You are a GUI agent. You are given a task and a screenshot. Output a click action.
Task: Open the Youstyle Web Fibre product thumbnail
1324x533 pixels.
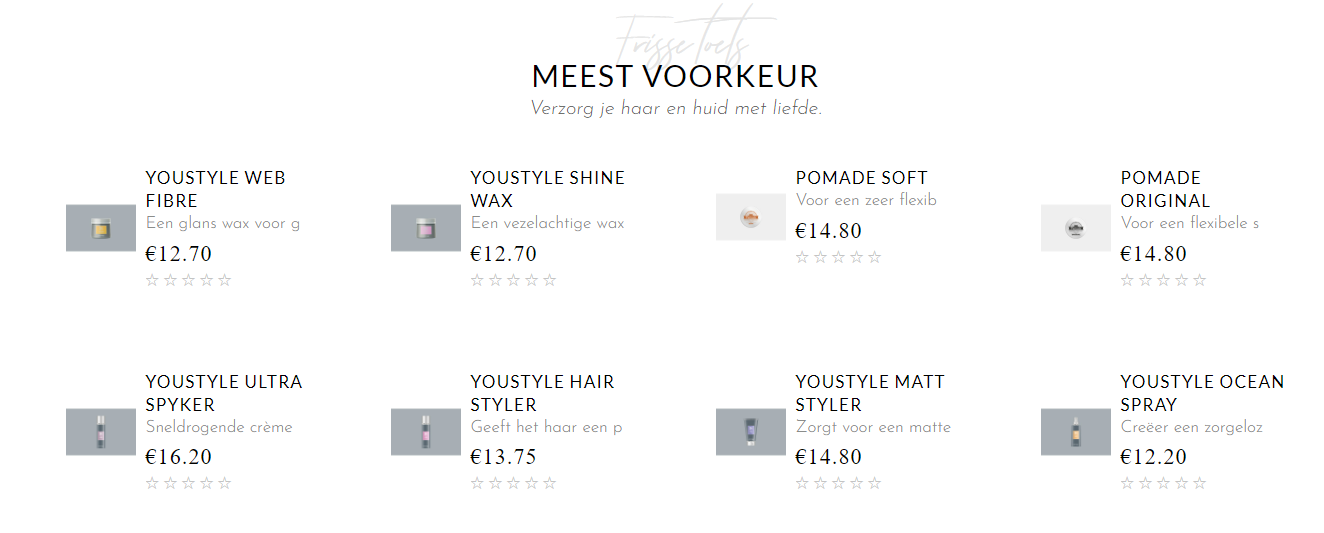[x=101, y=228]
